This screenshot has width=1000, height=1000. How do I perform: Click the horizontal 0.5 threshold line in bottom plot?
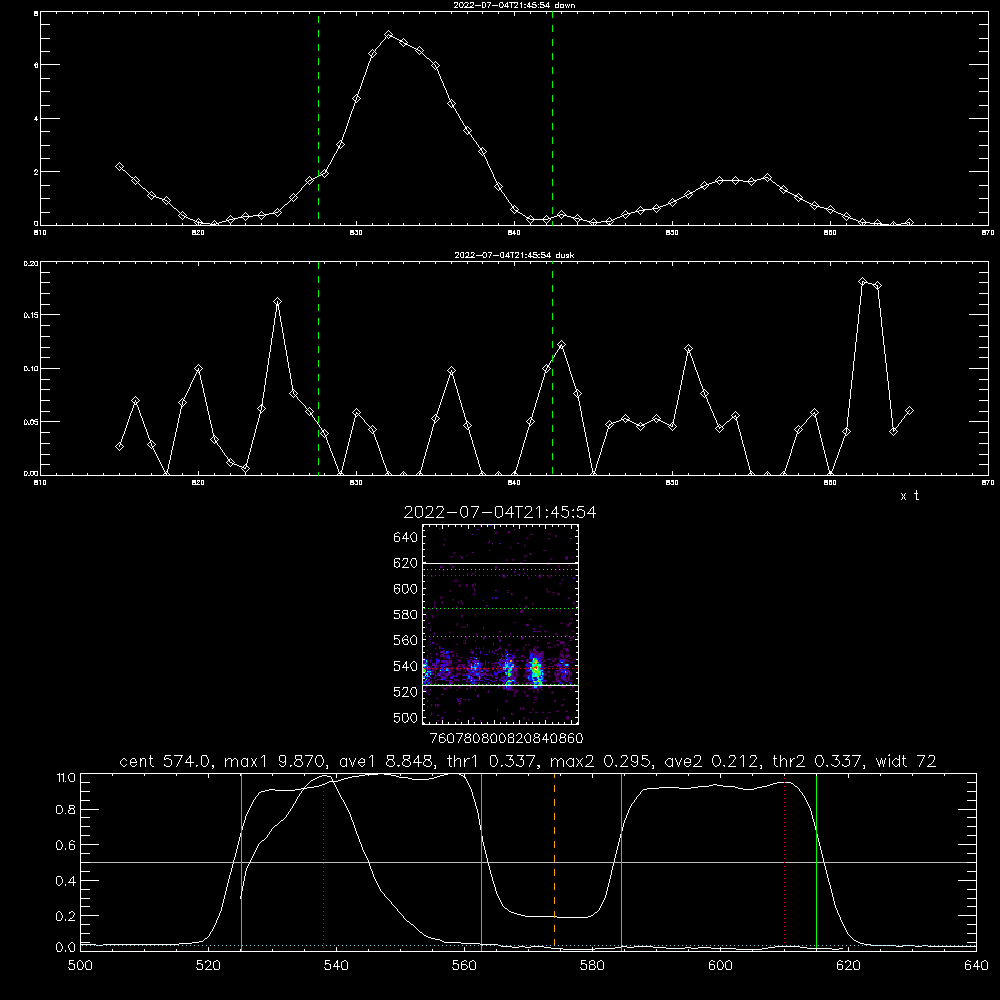pyautogui.click(x=529, y=862)
